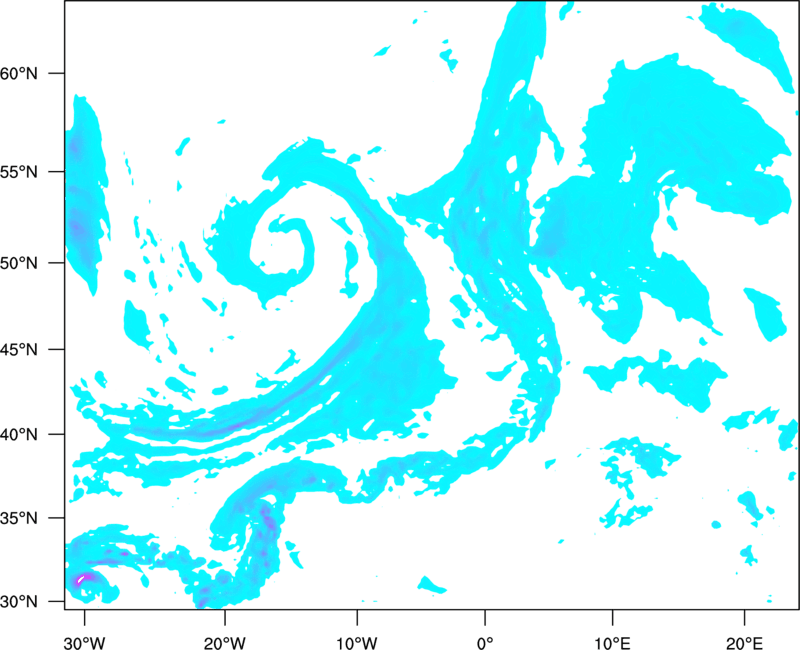Click the 10°W longitude label
The image size is (800, 650).
coord(357,643)
